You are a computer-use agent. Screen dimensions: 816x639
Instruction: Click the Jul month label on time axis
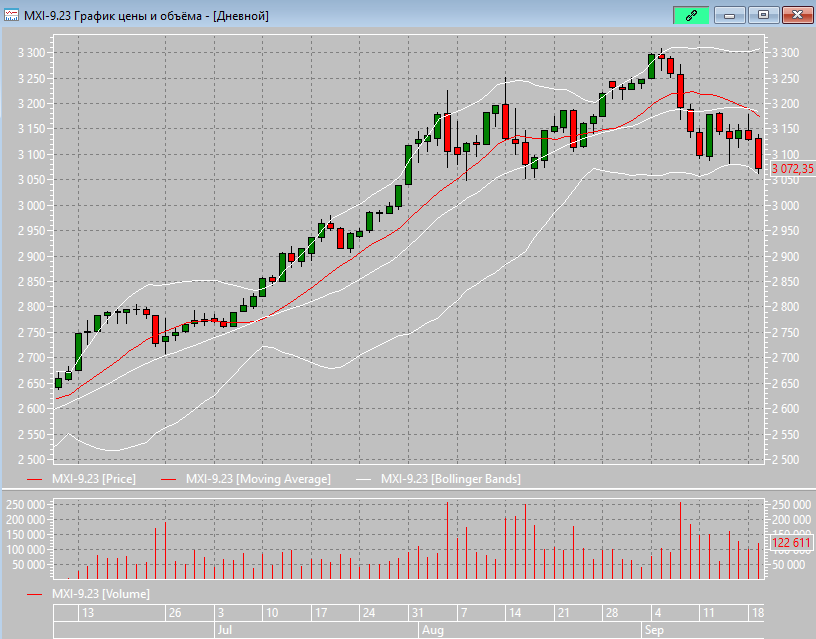click(x=225, y=630)
